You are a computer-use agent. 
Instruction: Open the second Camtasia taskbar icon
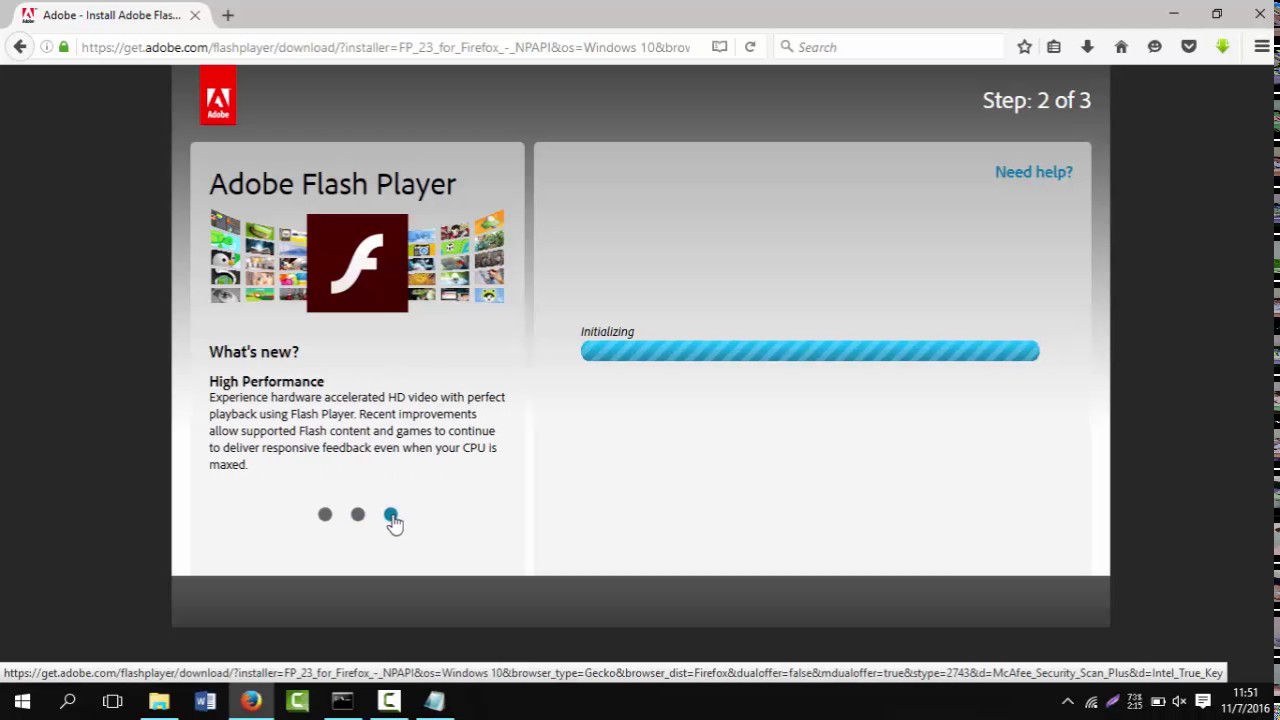[389, 701]
